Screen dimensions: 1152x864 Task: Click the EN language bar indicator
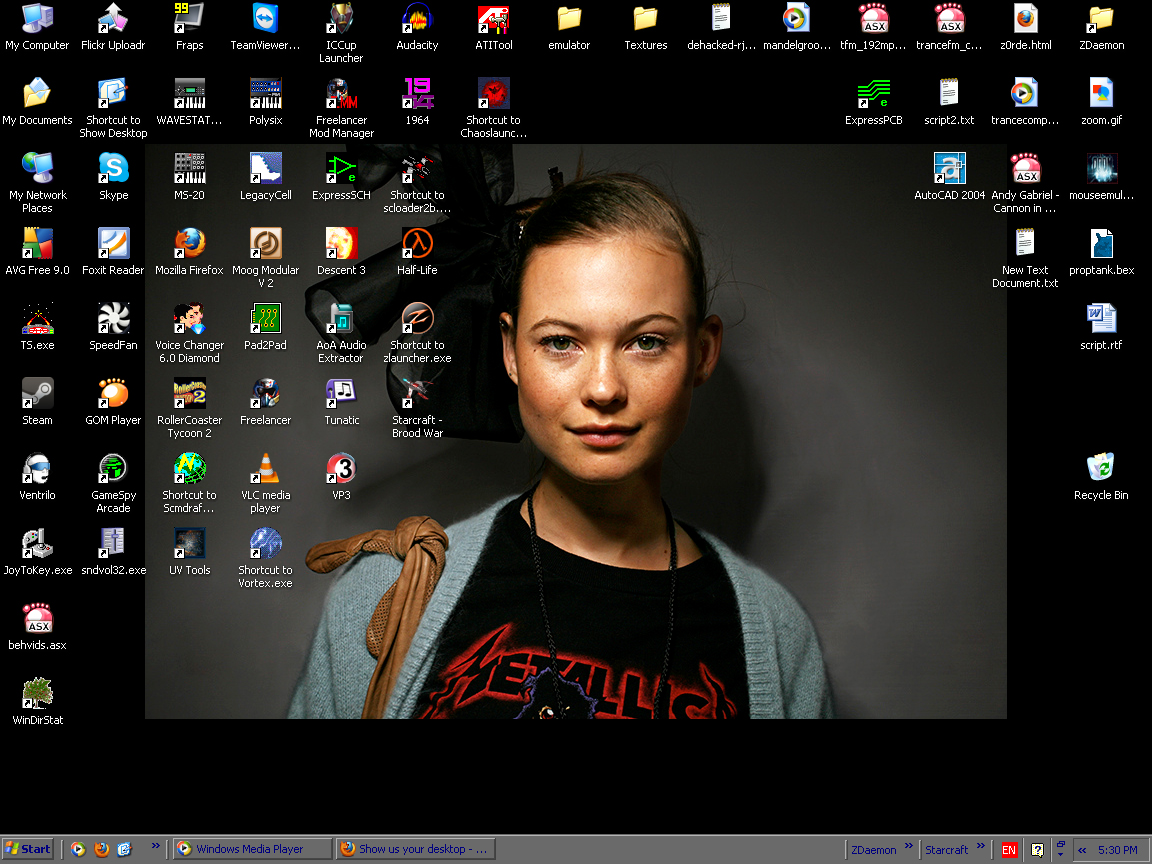pos(1009,850)
